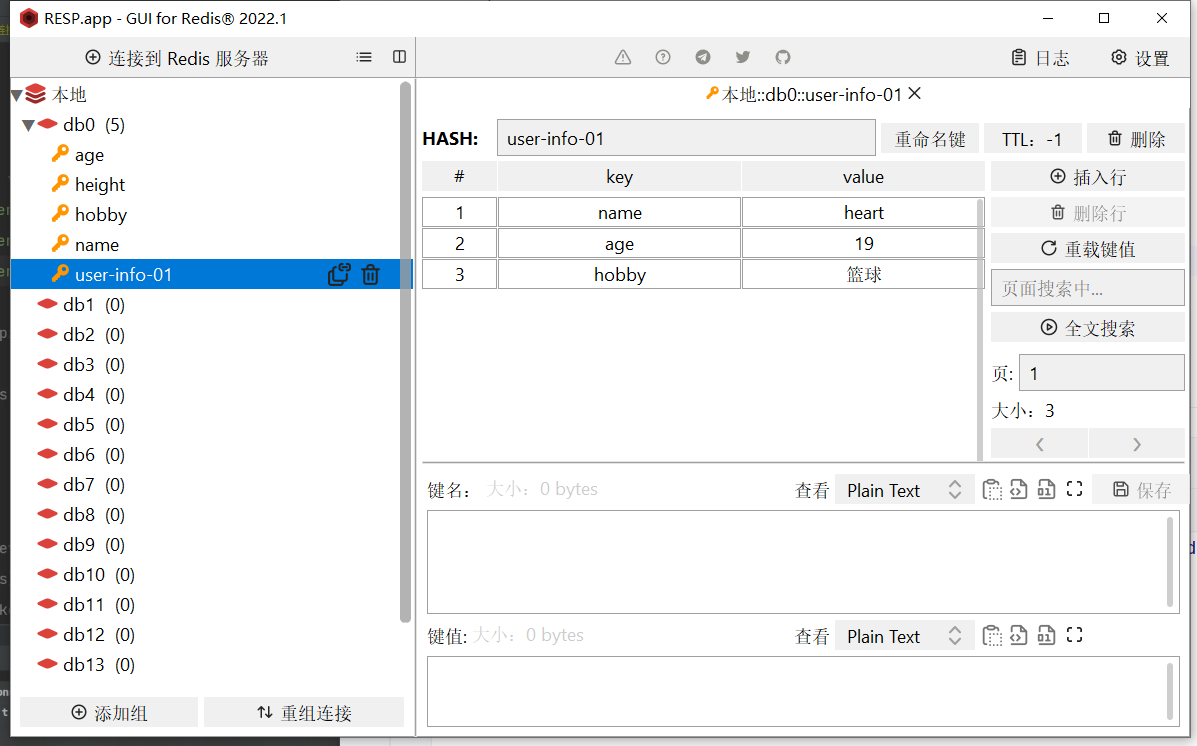Screen dimensions: 1197x746
Task: Expand key value editor to fullscreen
Action: [1074, 635]
